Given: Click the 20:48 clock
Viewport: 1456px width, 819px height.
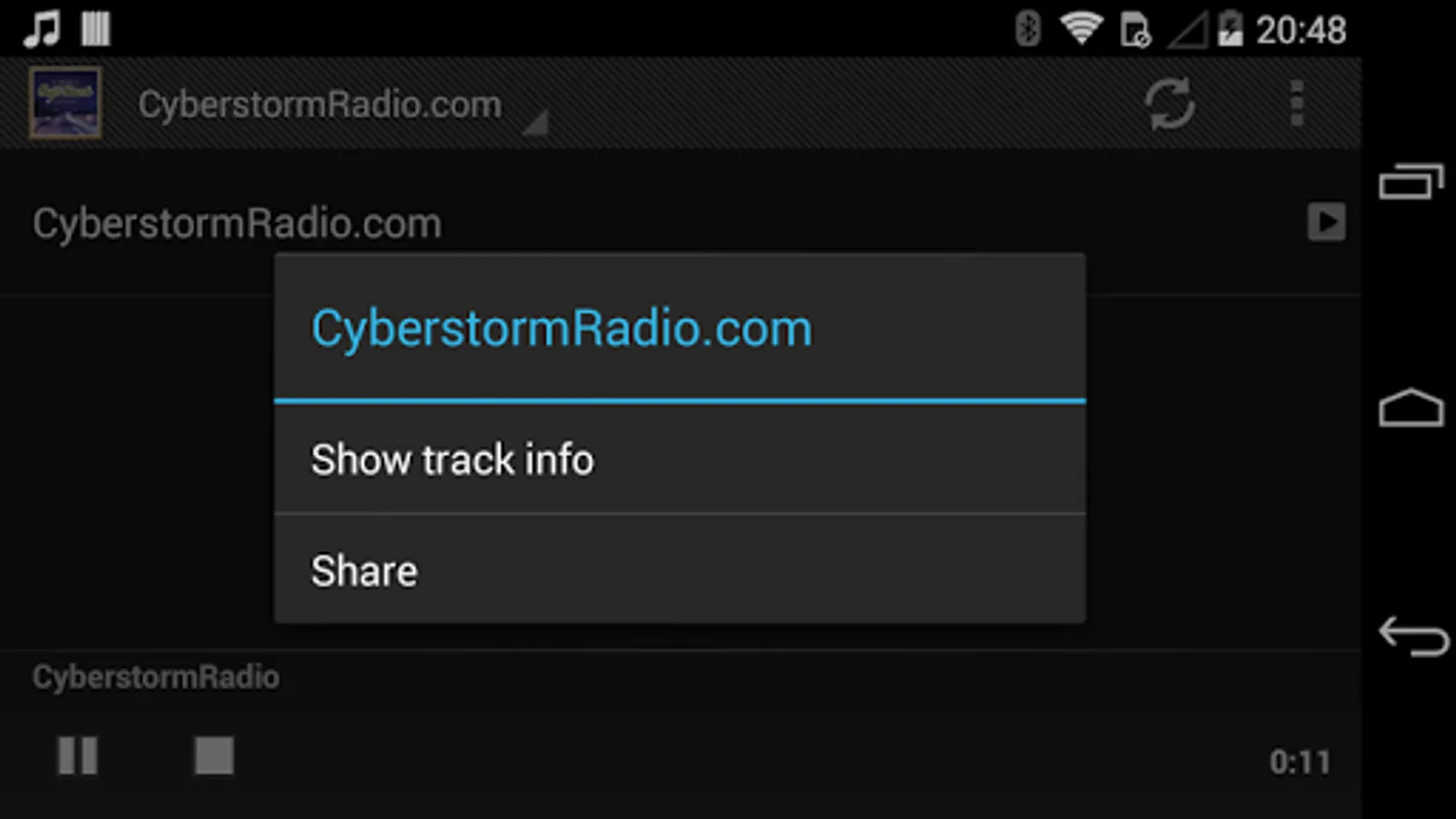Looking at the screenshot, I should (x=1300, y=31).
